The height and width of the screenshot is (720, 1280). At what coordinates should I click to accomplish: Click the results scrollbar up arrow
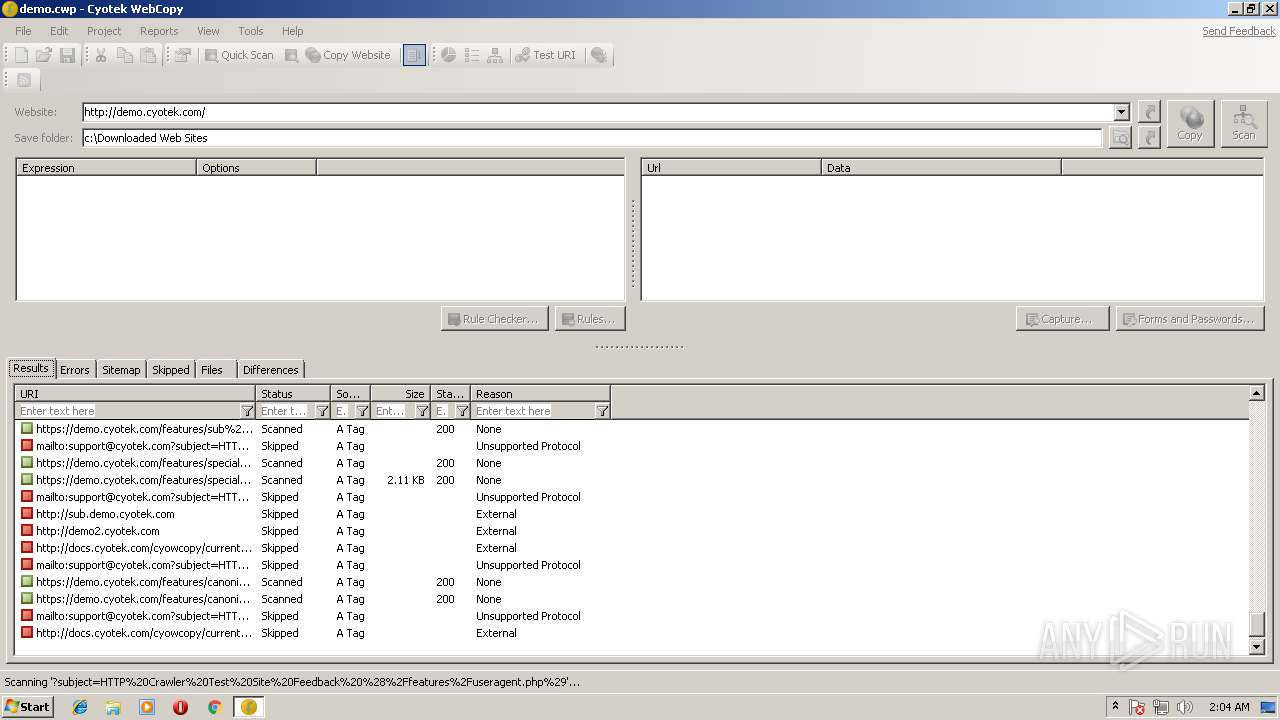coord(1257,393)
